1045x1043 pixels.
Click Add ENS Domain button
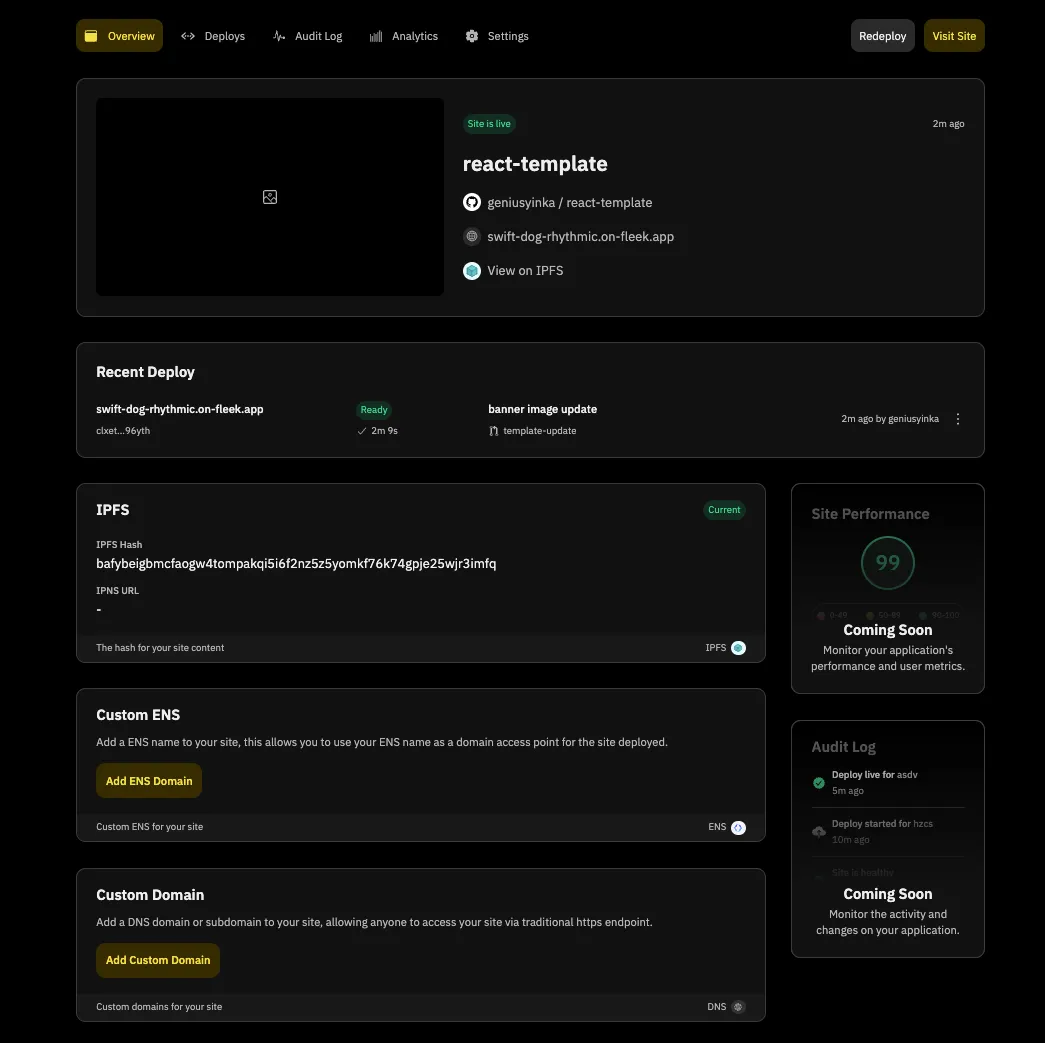coord(149,781)
